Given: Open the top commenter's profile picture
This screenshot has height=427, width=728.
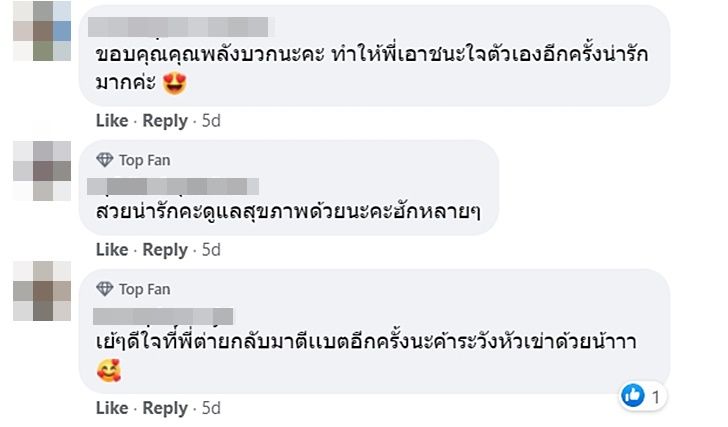Looking at the screenshot, I should coord(41,31).
